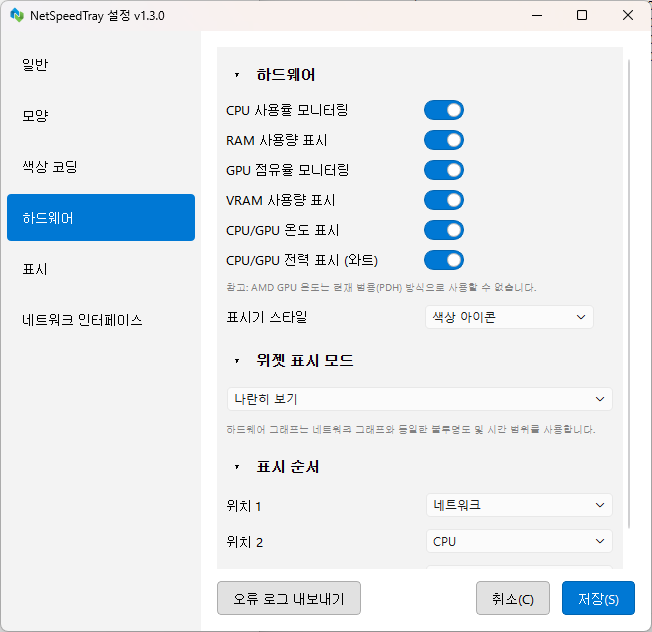Click 오류 로그 내보내기 button
The image size is (652, 632).
tap(289, 598)
